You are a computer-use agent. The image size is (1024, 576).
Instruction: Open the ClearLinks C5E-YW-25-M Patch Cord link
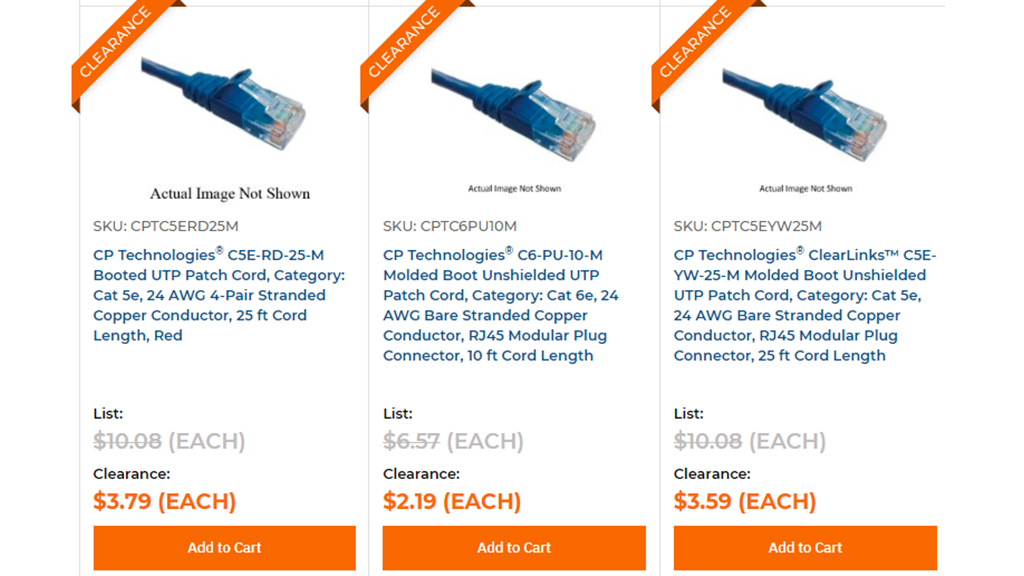pos(804,305)
